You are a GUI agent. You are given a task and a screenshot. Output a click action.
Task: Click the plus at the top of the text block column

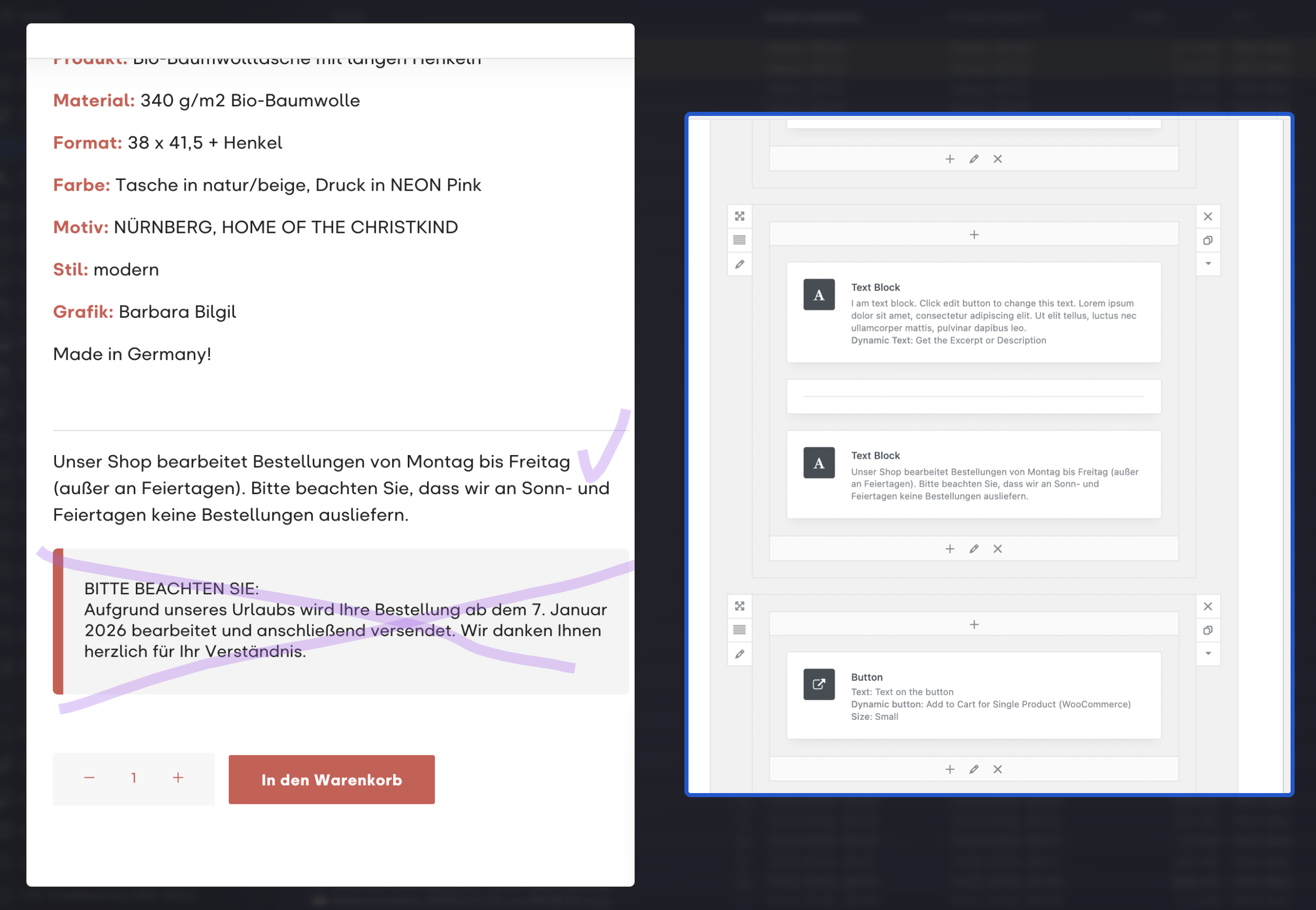point(974,234)
